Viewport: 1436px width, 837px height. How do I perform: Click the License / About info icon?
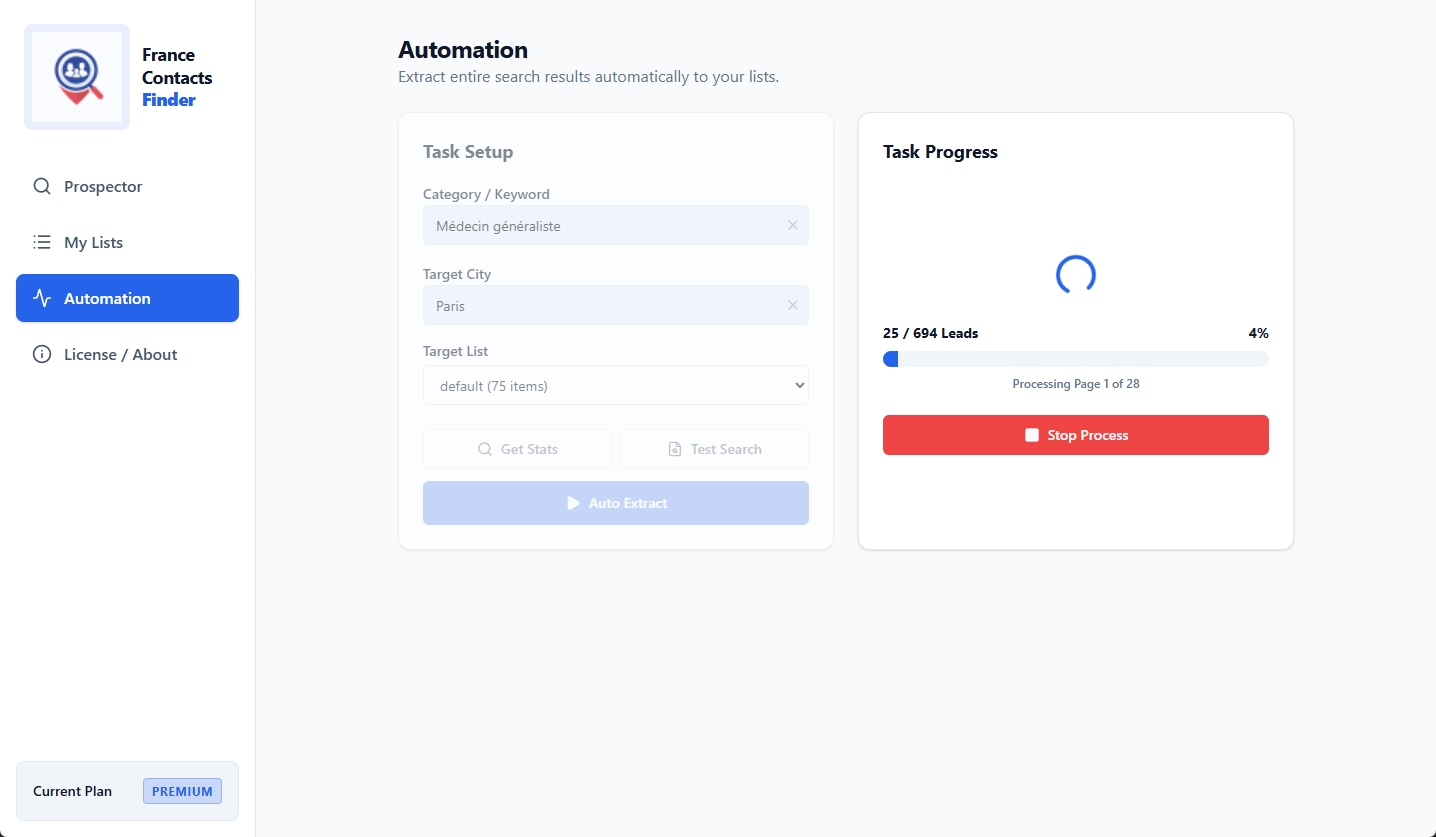(41, 354)
